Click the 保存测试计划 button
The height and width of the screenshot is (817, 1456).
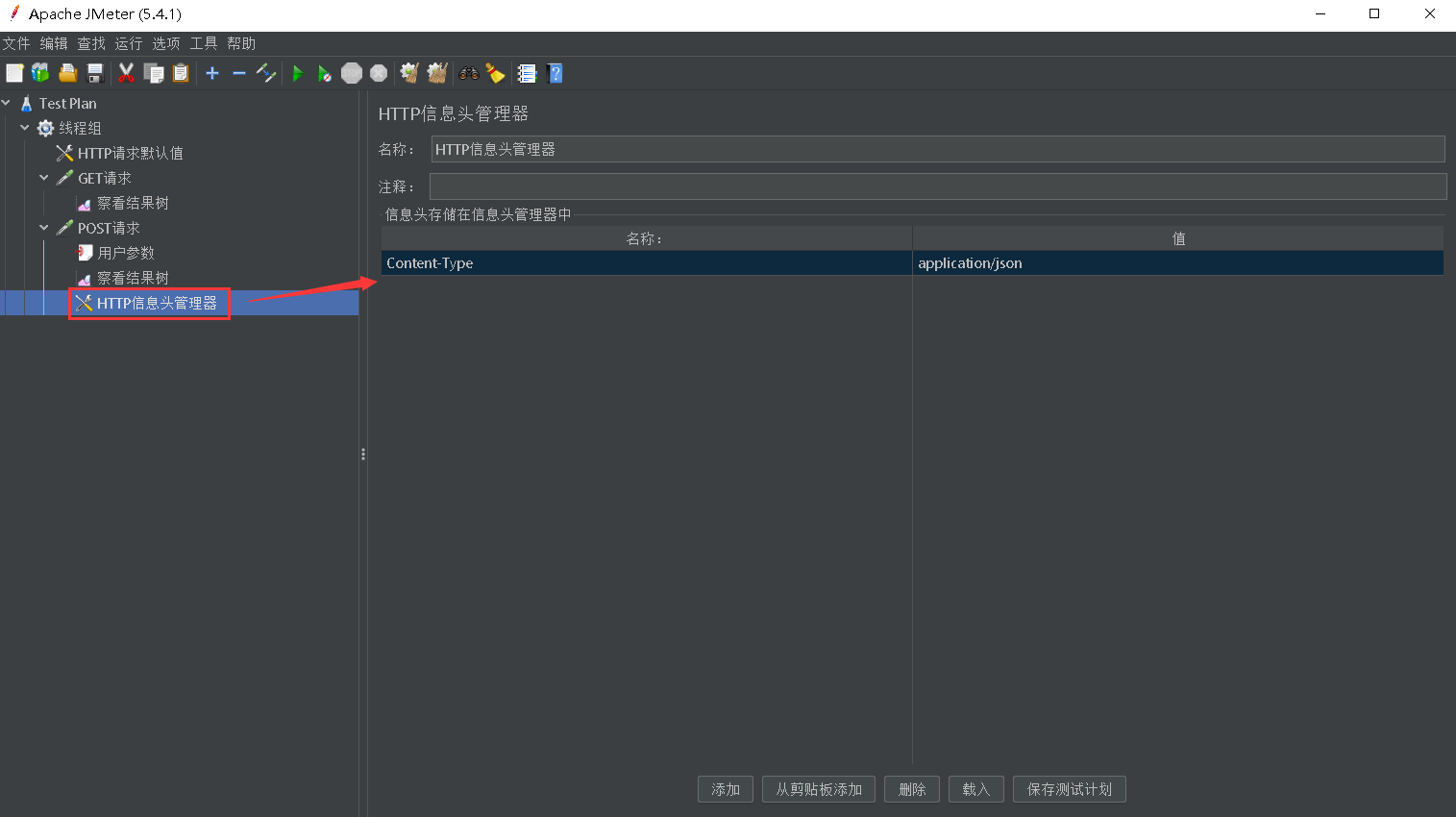coord(1070,789)
